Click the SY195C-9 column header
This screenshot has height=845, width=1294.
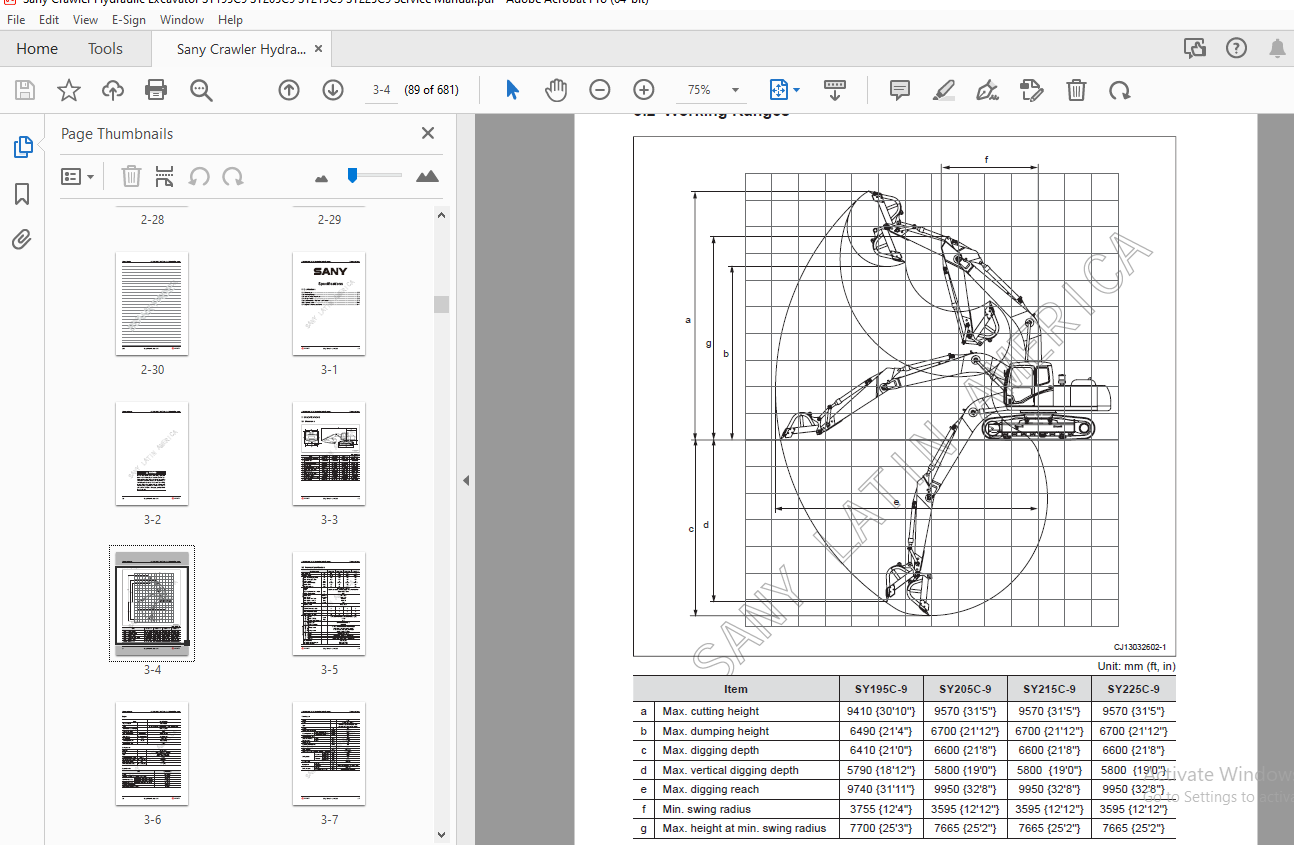point(880,689)
